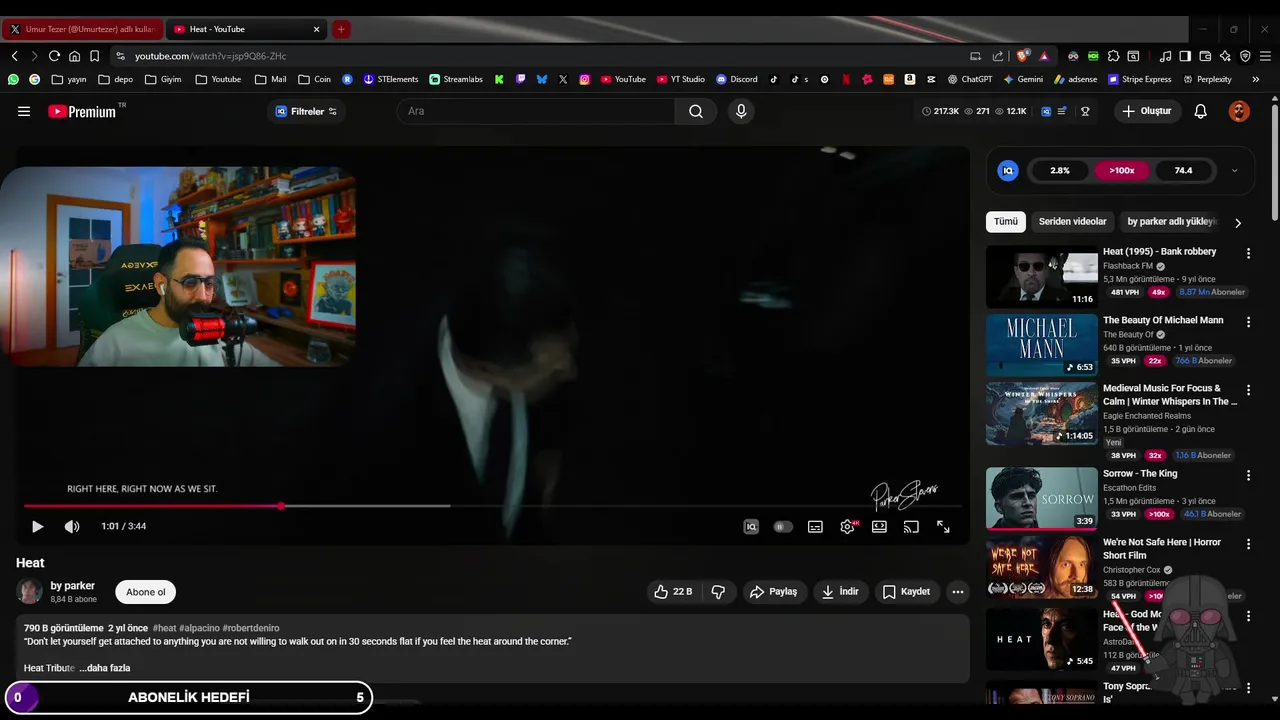1280x720 pixels.
Task: Open The Beauty Of Michael Mann video
Action: [1163, 320]
